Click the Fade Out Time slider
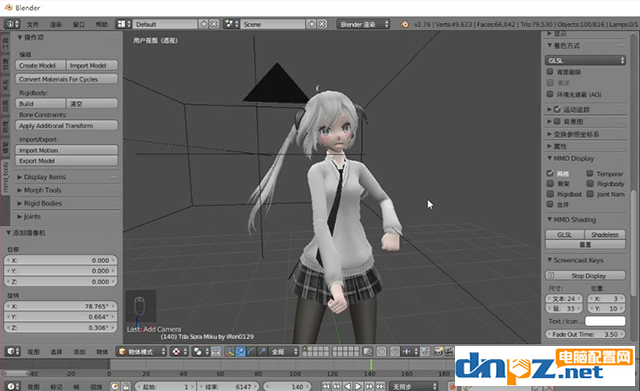The width and height of the screenshot is (640, 391). (x=586, y=334)
